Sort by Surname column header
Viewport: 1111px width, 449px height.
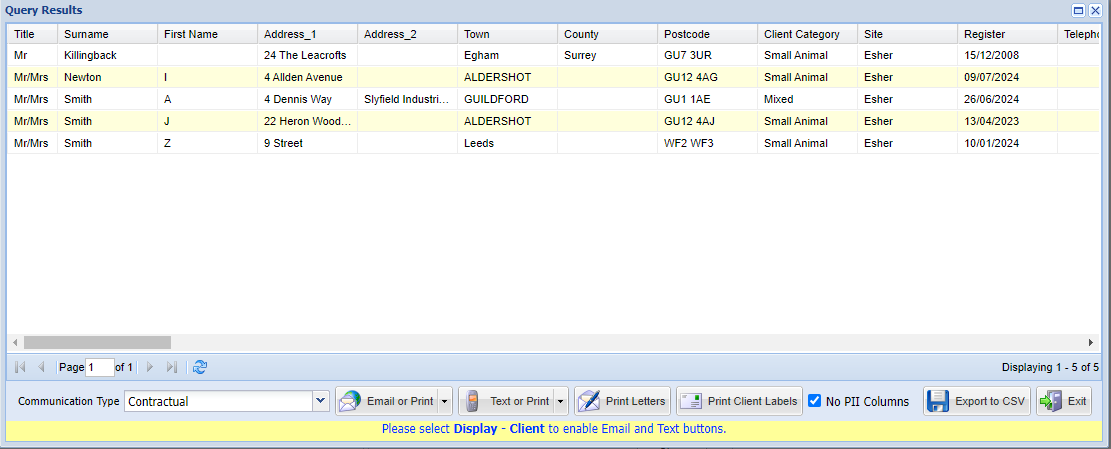pyautogui.click(x=108, y=34)
